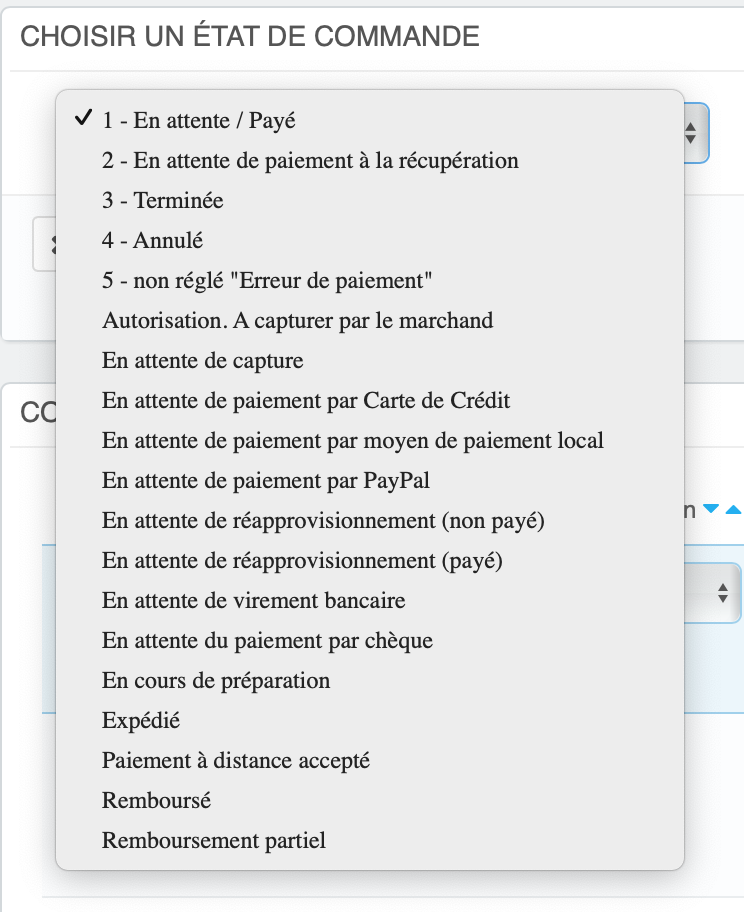
Task: Click the order state select arrows at top
Action: [x=691, y=133]
